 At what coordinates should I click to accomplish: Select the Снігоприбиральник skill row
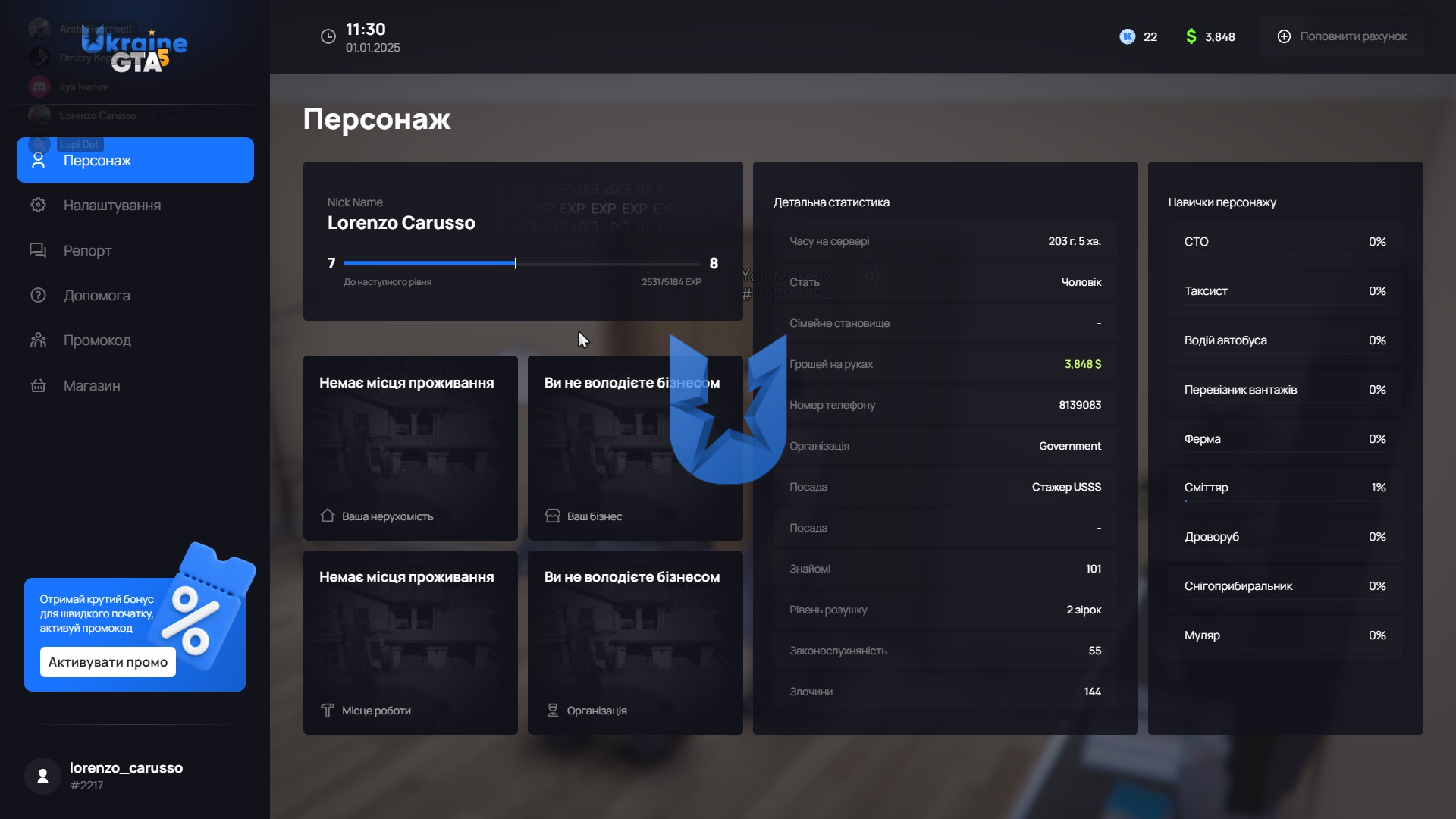pos(1285,586)
